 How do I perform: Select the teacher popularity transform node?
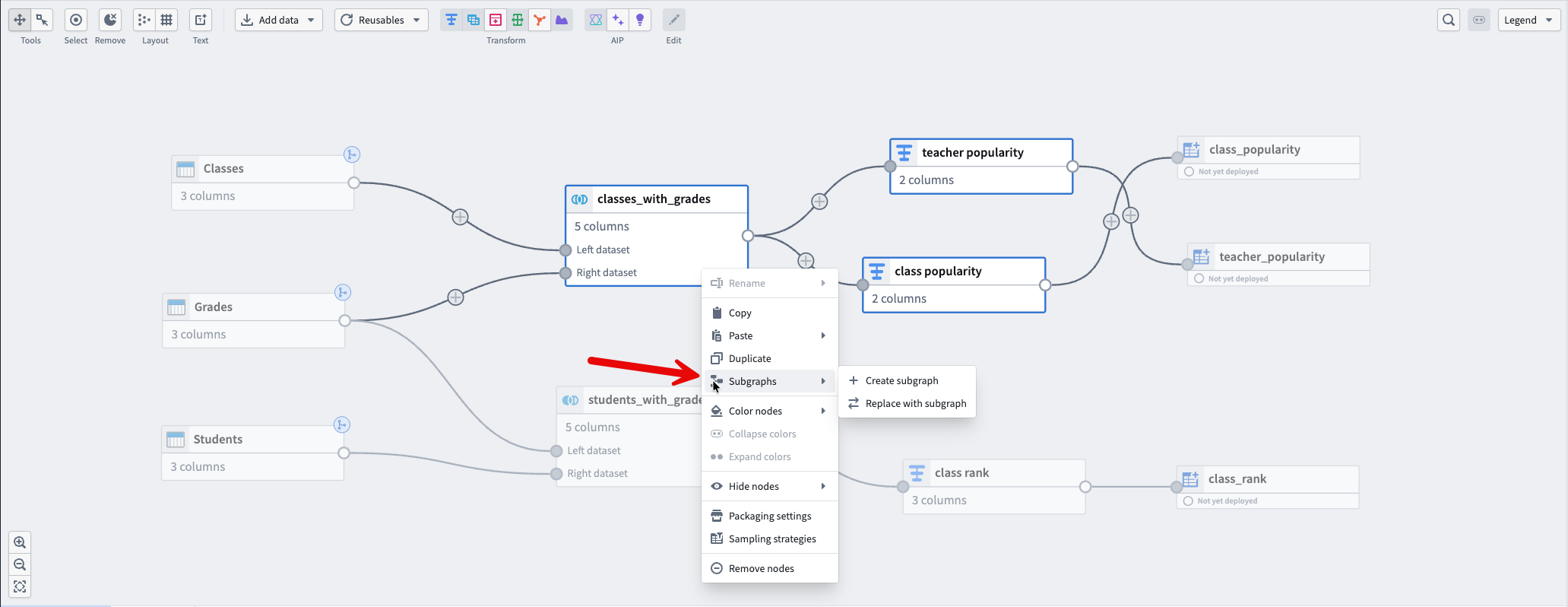[x=981, y=166]
